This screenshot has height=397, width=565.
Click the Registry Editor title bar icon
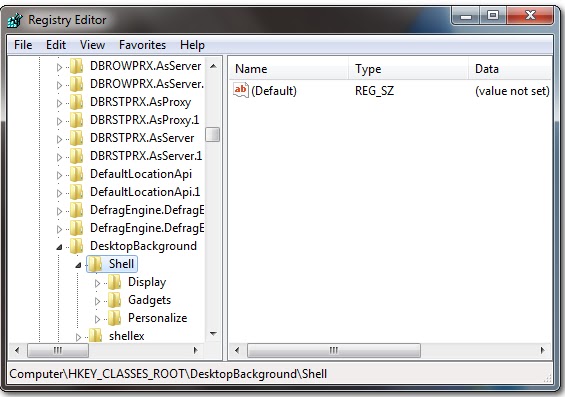pos(15,20)
